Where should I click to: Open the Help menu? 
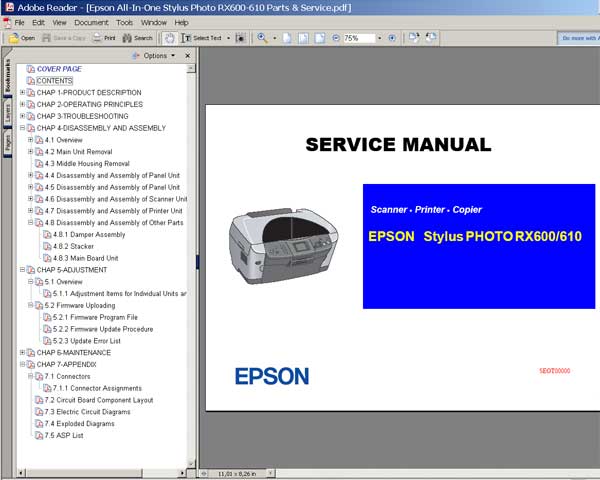click(181, 23)
